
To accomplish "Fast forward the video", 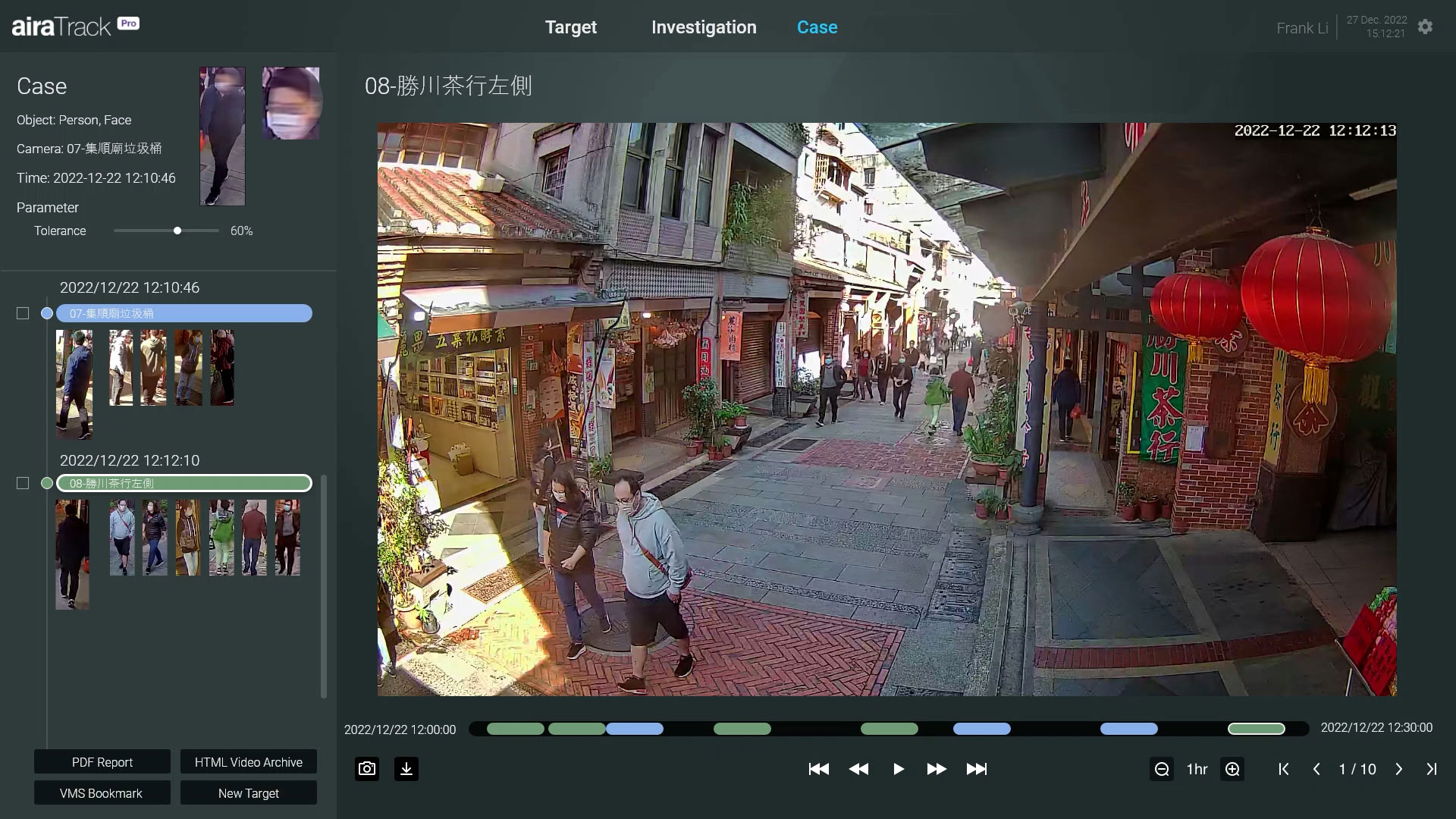I will tap(937, 769).
